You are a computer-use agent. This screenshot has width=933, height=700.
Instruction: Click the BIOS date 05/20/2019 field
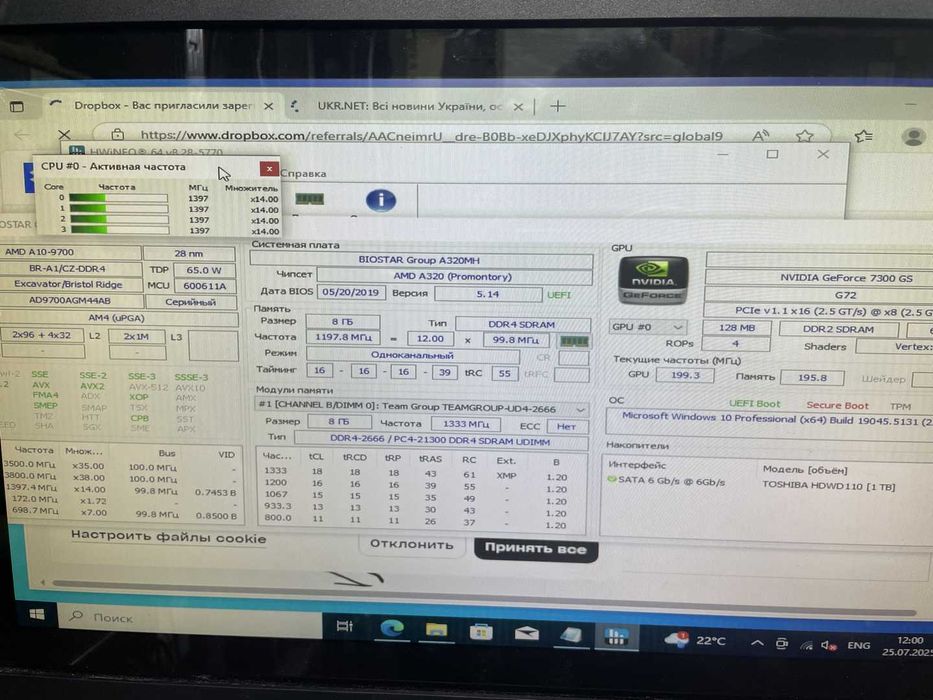coord(351,292)
